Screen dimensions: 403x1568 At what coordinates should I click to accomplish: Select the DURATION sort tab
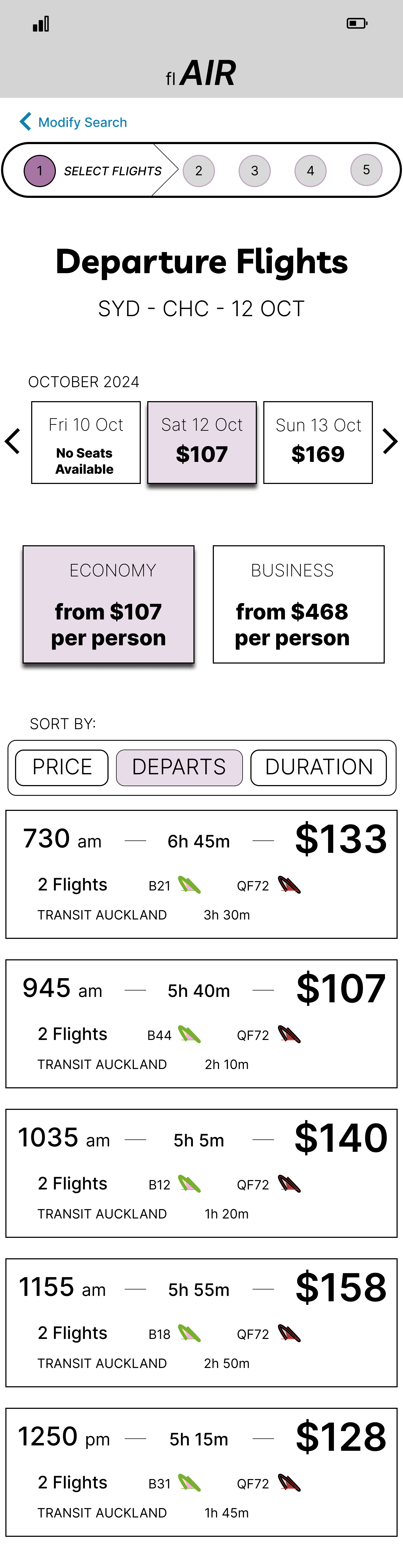click(x=319, y=767)
